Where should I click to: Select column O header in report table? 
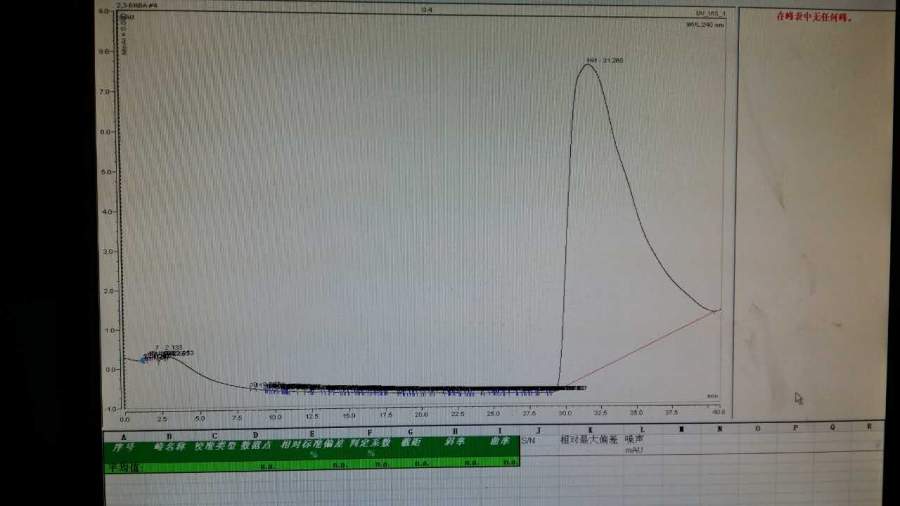point(758,428)
